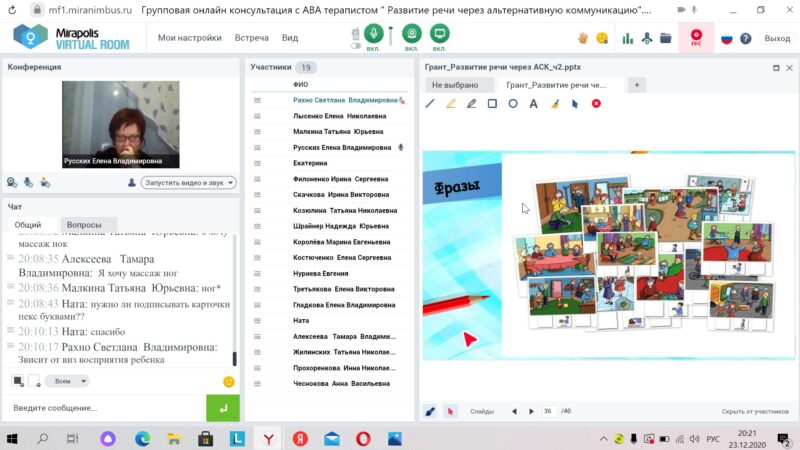Open the Opera browser in taskbar
Screen dimensions: 800x450
coord(363,439)
